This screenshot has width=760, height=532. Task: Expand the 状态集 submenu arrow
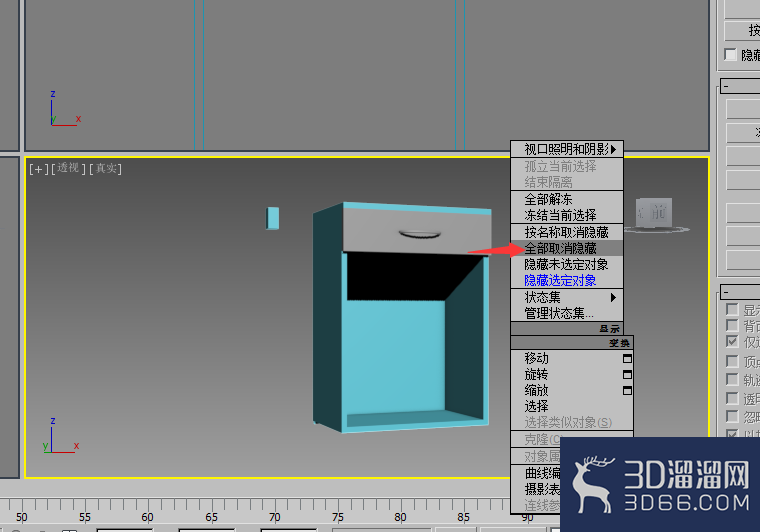point(614,297)
